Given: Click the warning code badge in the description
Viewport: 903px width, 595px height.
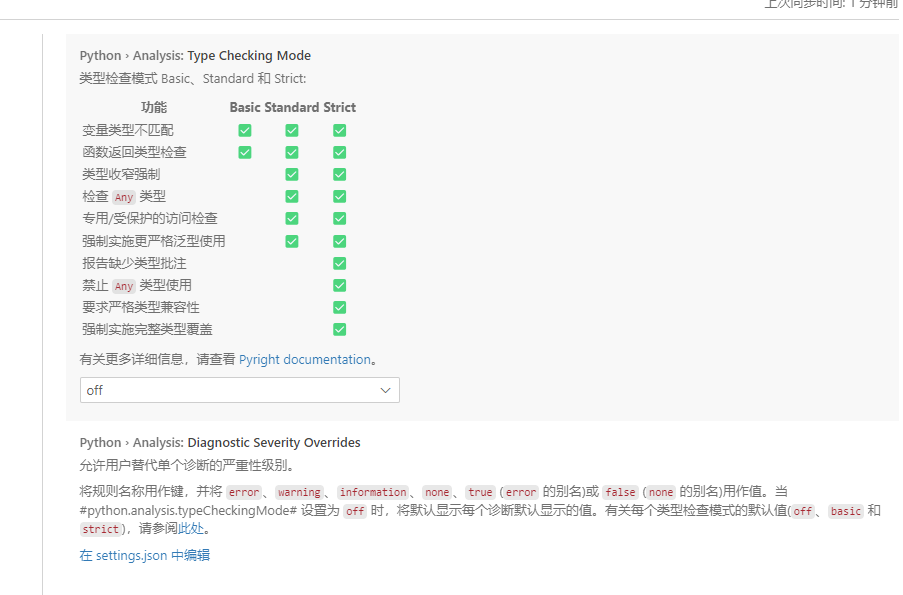Looking at the screenshot, I should click(x=299, y=491).
